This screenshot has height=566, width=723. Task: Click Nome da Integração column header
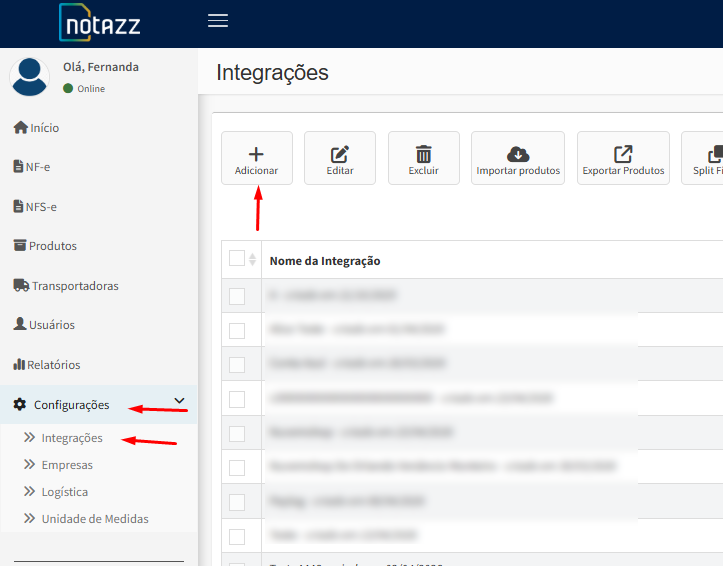pyautogui.click(x=325, y=261)
